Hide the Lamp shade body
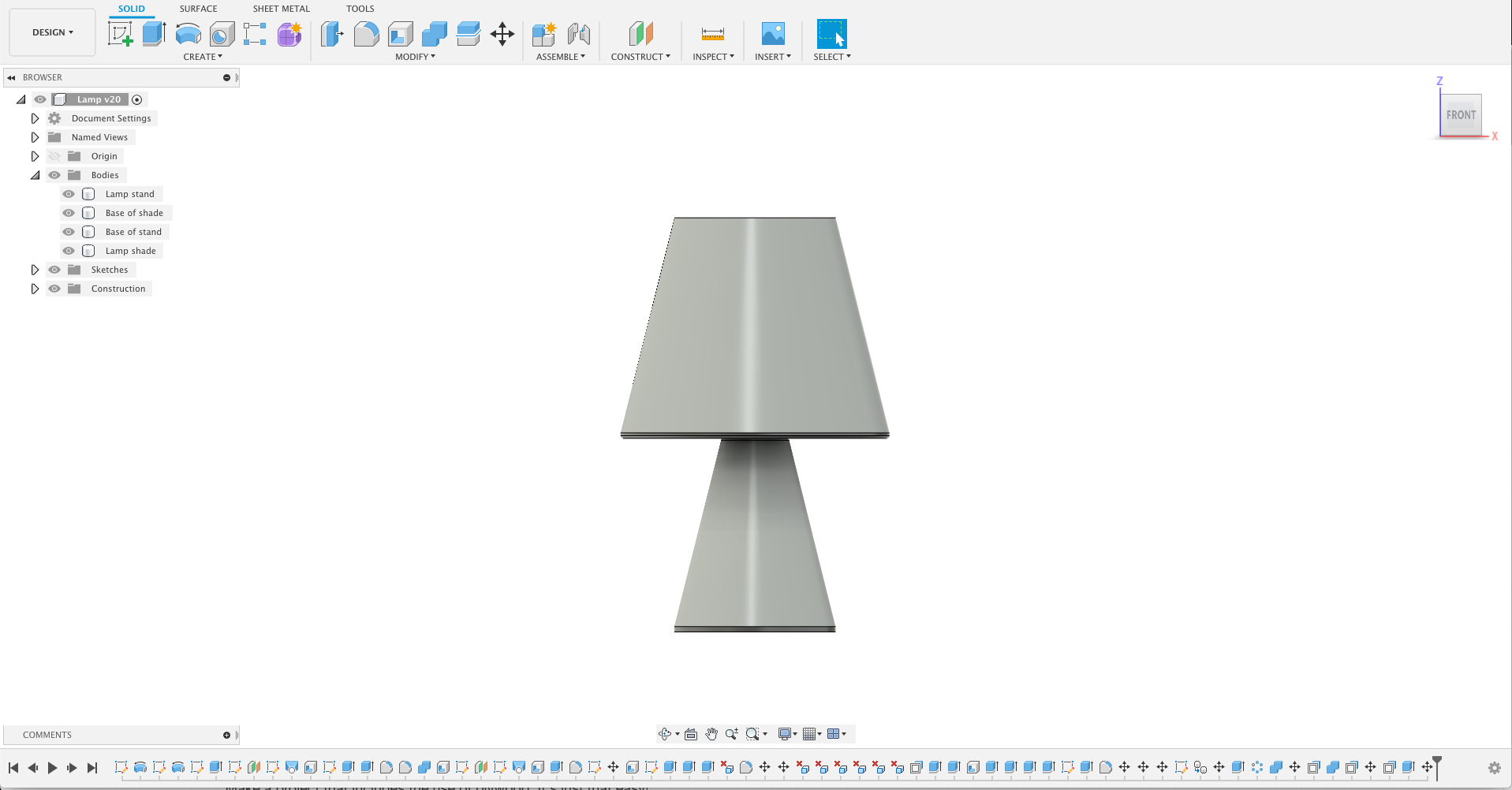The width and height of the screenshot is (1512, 790). [69, 251]
